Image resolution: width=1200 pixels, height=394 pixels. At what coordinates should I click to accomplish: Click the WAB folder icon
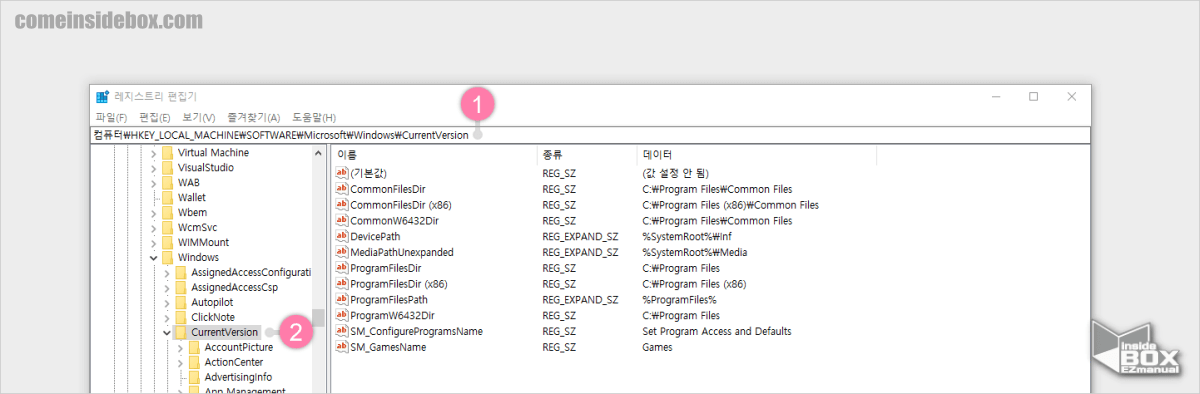(x=167, y=183)
